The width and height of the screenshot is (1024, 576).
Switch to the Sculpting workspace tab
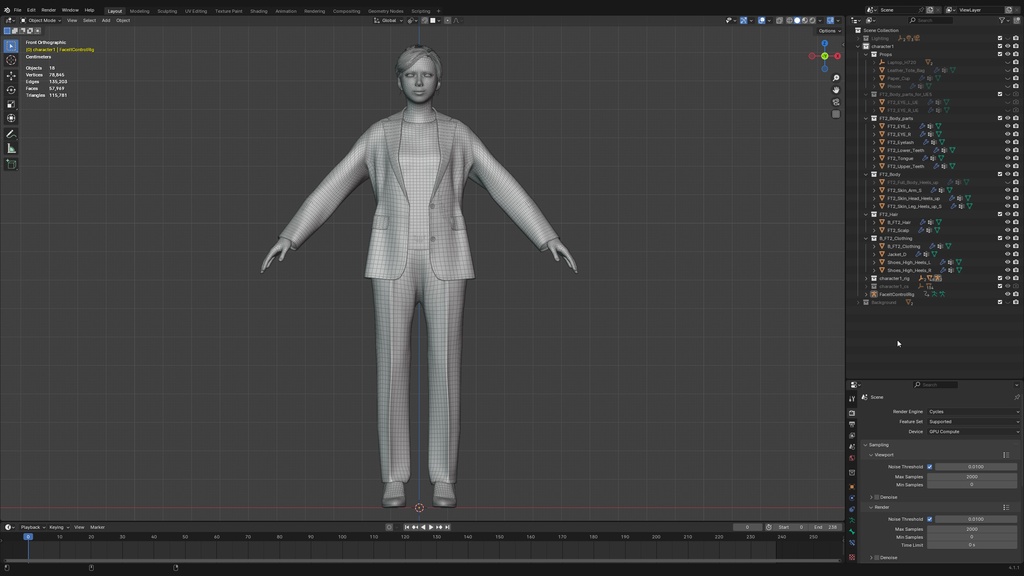(168, 11)
